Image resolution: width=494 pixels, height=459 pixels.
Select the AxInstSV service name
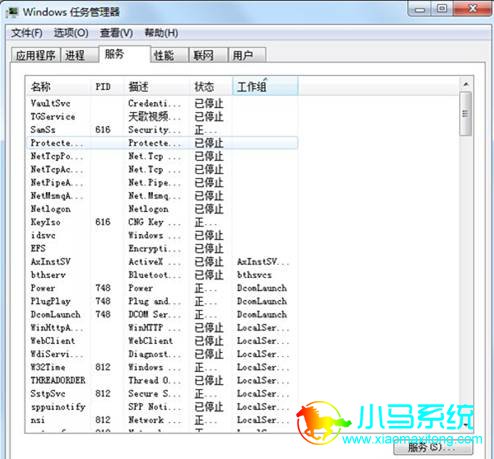(x=50, y=262)
